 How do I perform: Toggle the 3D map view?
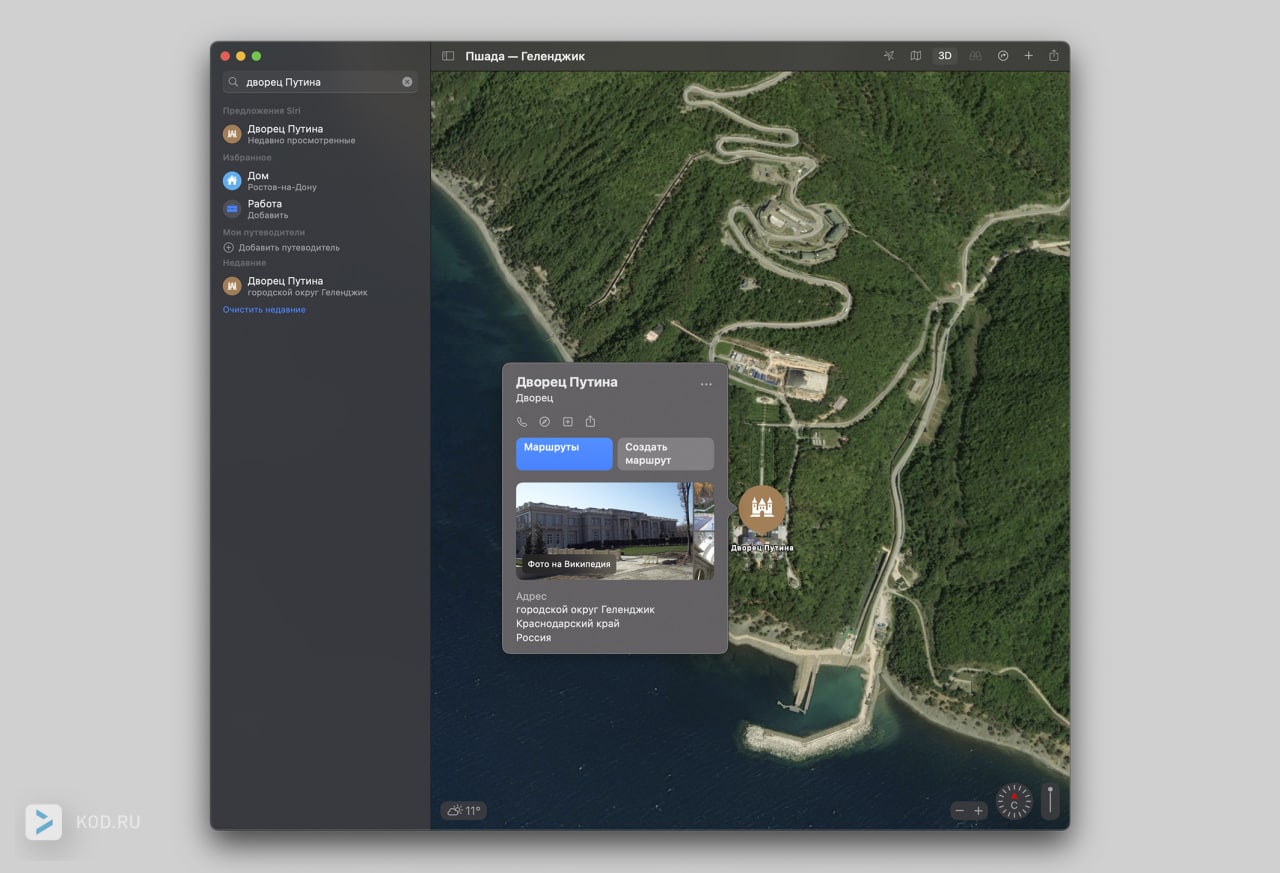pyautogui.click(x=945, y=56)
